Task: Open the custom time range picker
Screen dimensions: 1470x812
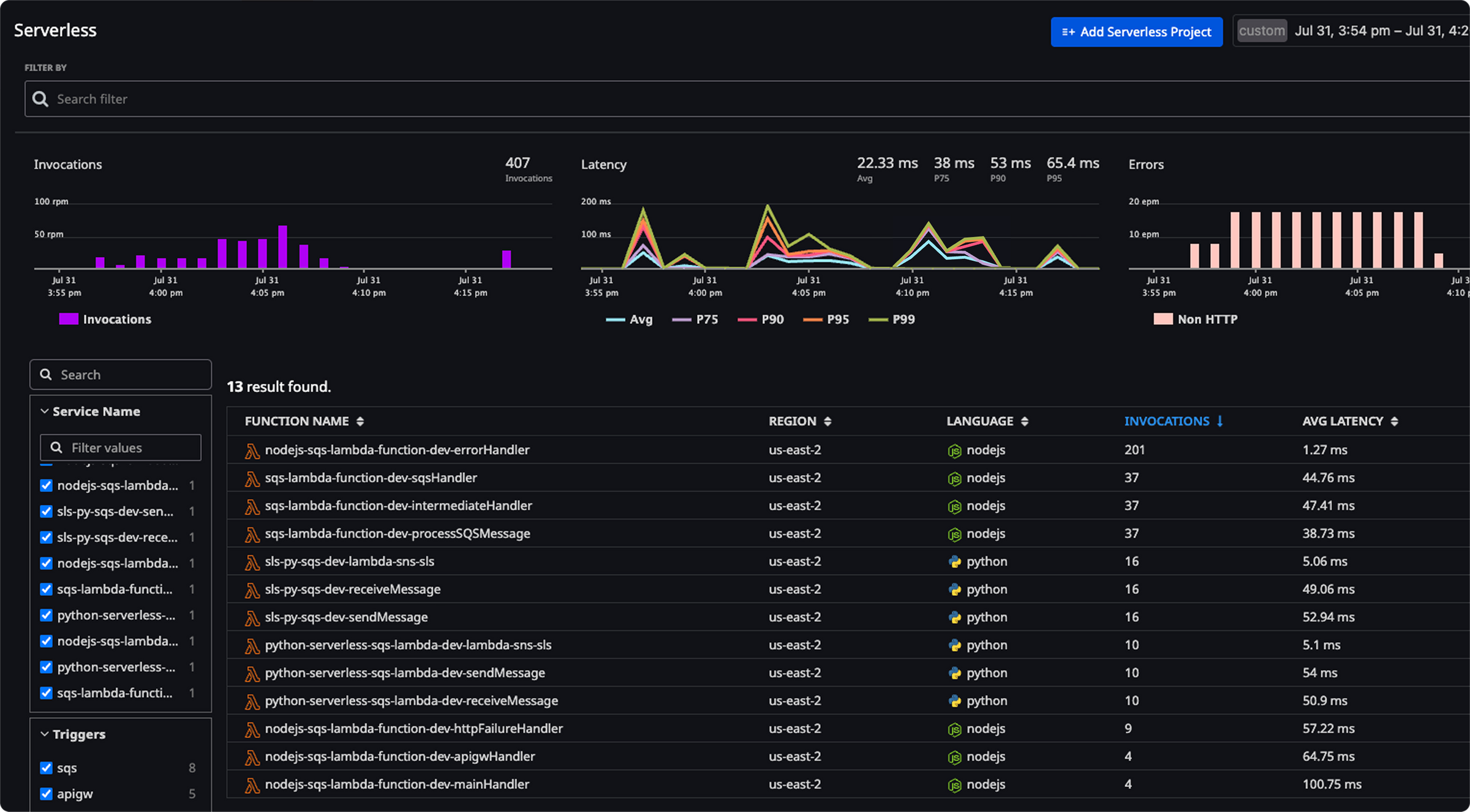Action: point(1261,30)
